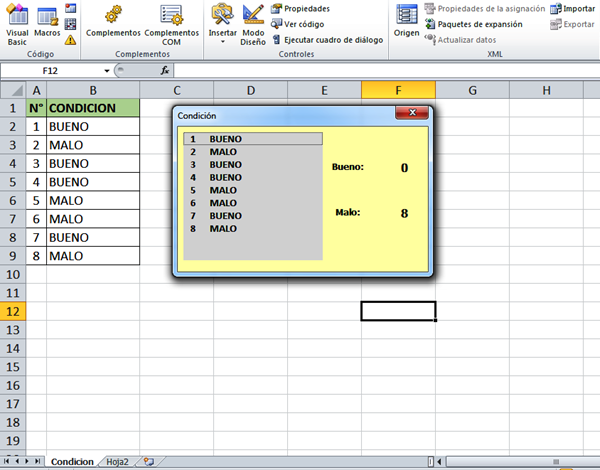Select column F header
The height and width of the screenshot is (470, 600).
click(x=398, y=90)
